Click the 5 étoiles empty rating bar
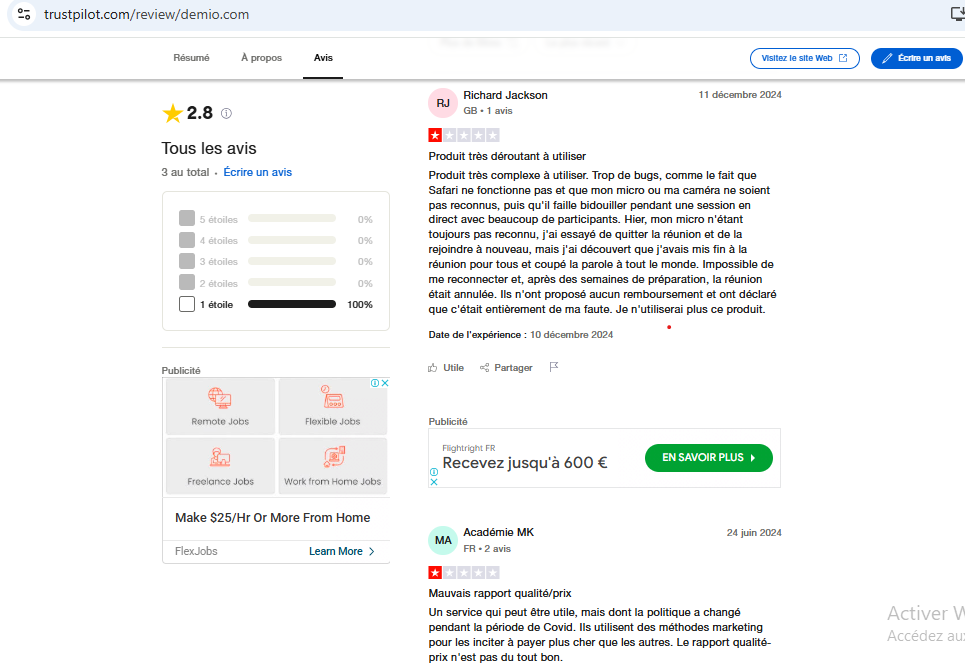The height and width of the screenshot is (667, 965). (292, 218)
